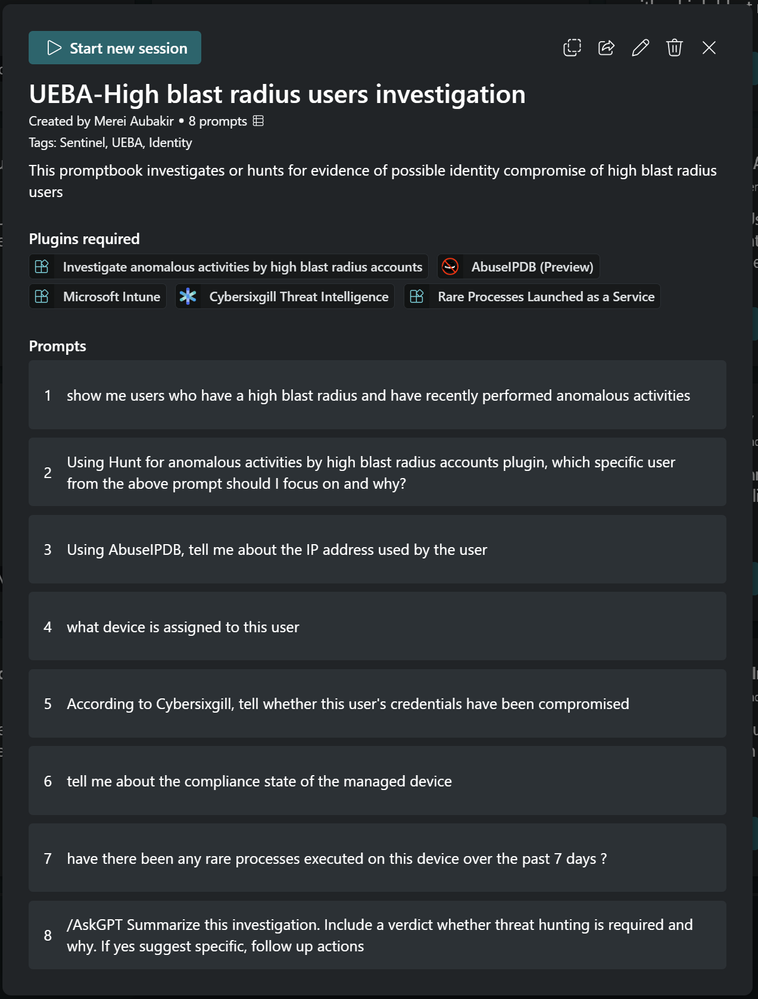Select prompt 2 about which user to focus on
The image size is (758, 999).
378,472
